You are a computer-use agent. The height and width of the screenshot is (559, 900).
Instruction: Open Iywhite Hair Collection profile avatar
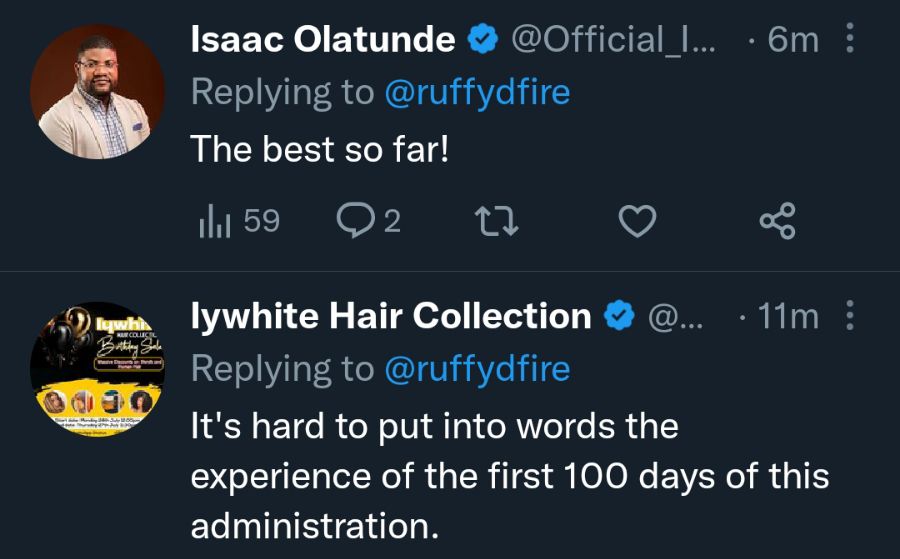[x=98, y=369]
